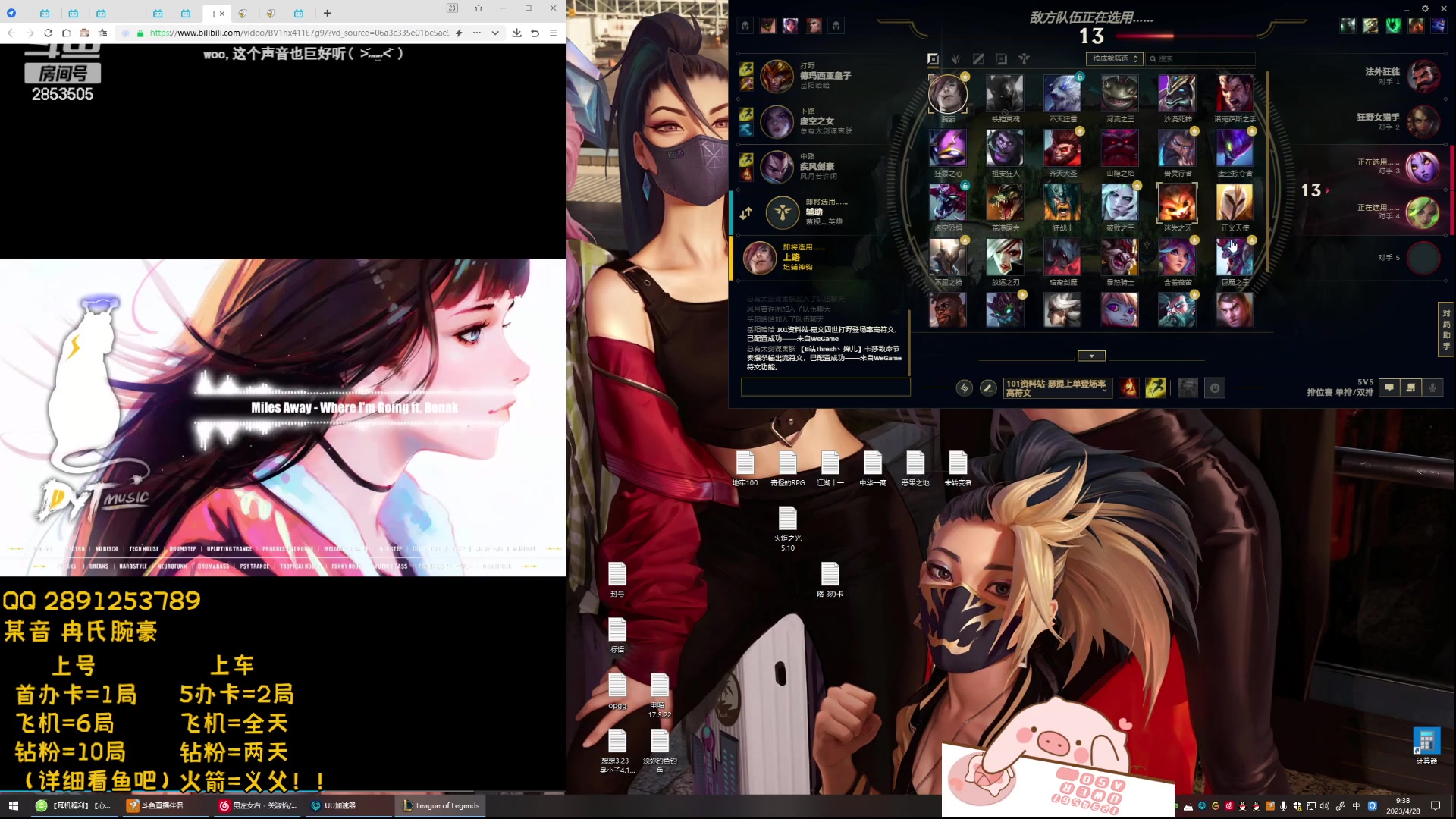Open League client settings gear
Image resolution: width=1456 pixels, height=819 pixels.
(x=1425, y=9)
